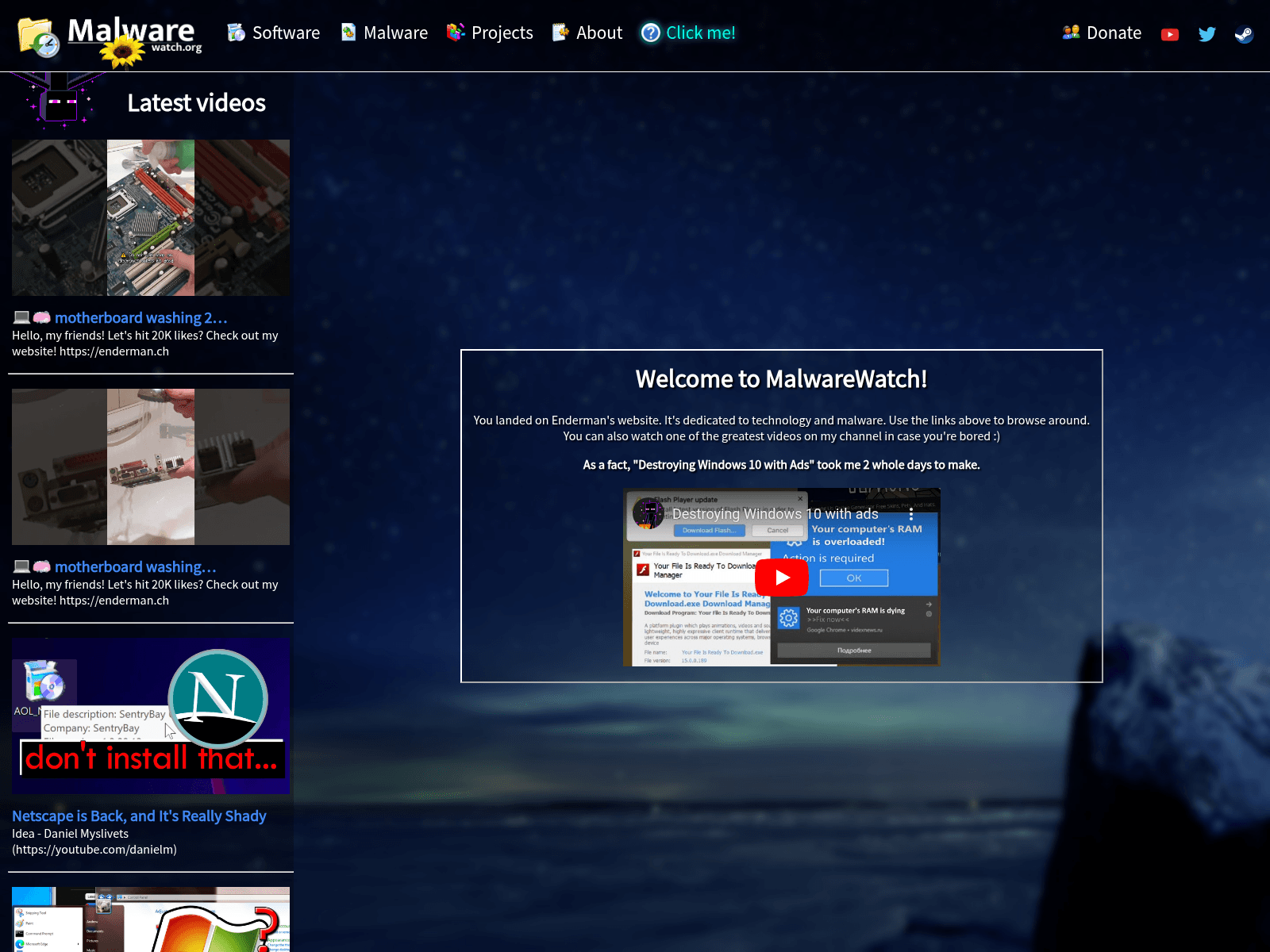Viewport: 1270px width, 952px height.
Task: Click the Software nav icon
Action: [x=236, y=33]
